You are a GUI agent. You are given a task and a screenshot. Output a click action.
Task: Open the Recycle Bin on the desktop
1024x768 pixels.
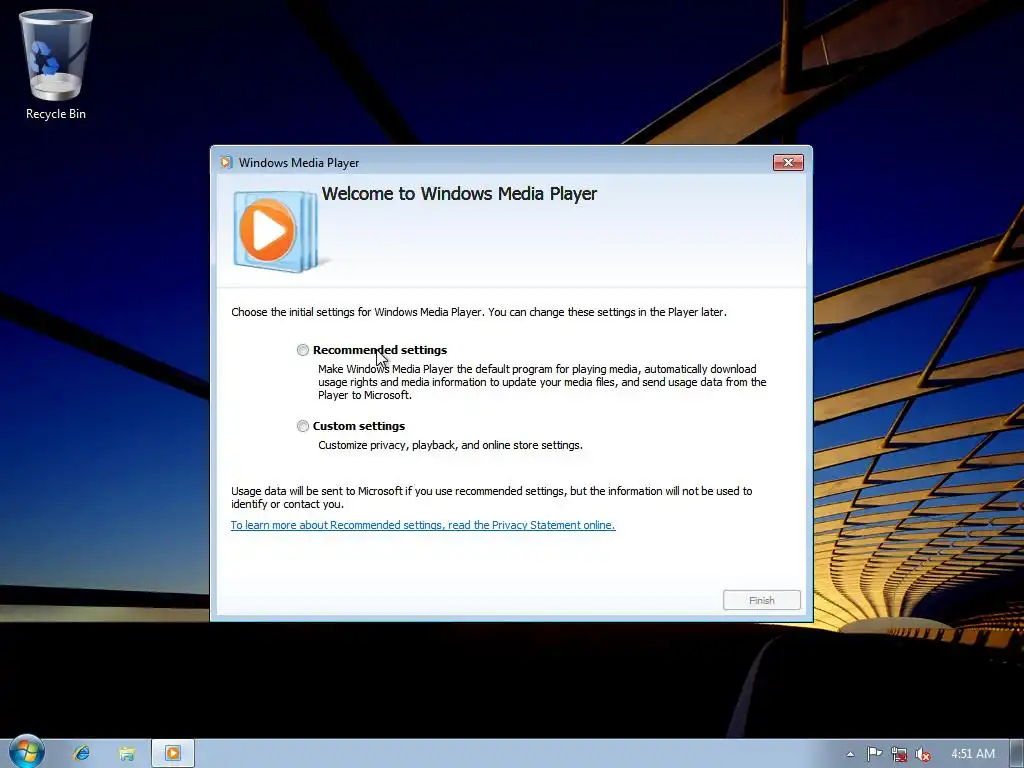56,65
